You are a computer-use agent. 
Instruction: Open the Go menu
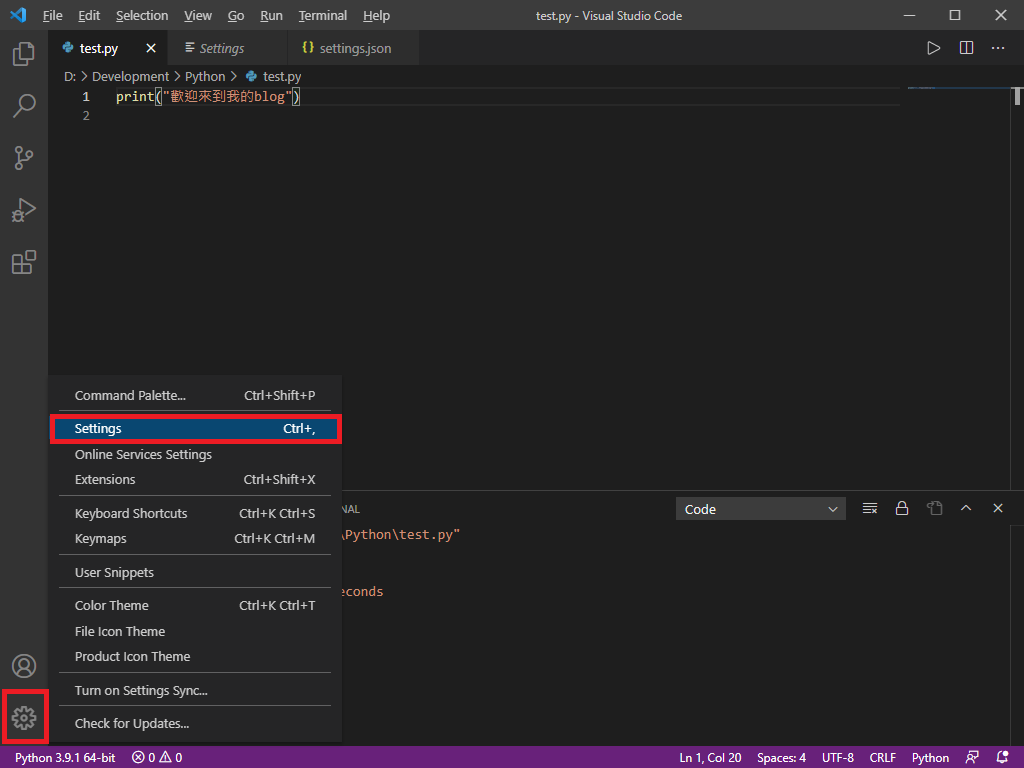pyautogui.click(x=236, y=16)
